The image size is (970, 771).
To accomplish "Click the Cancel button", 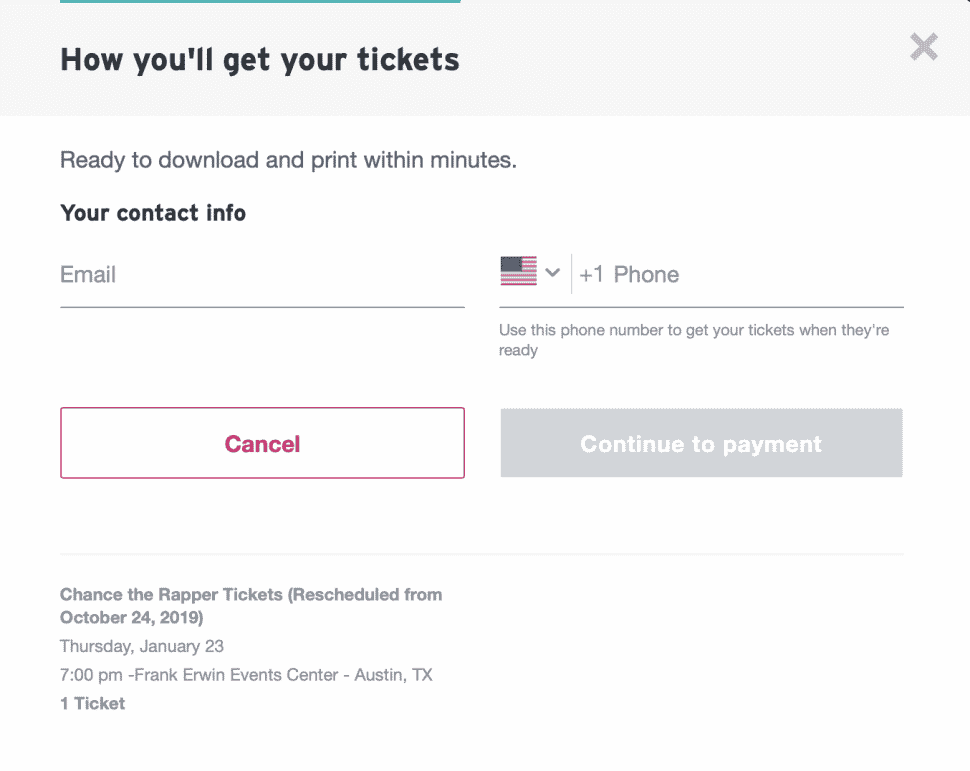I will [262, 443].
